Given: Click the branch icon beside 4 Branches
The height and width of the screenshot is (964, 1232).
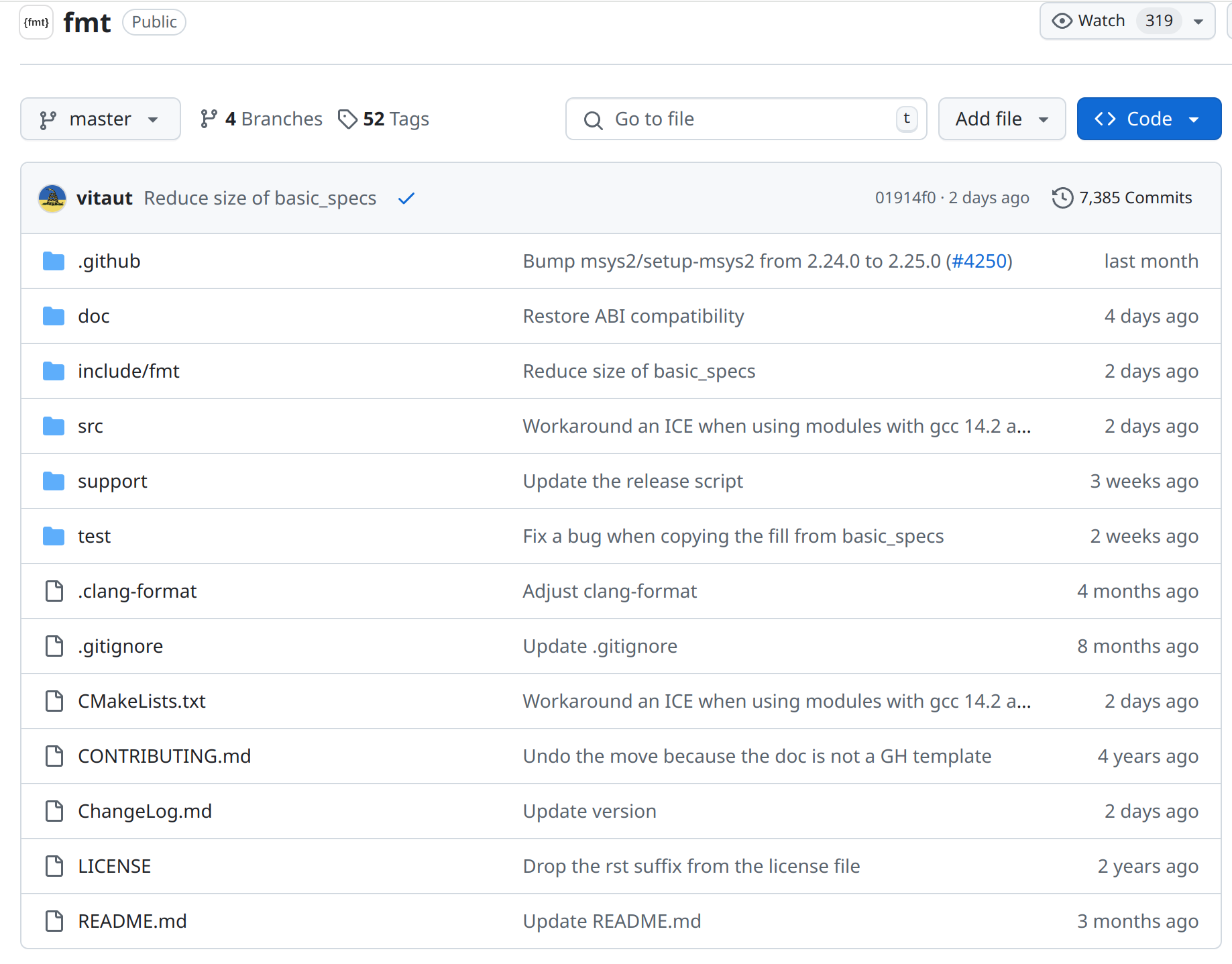Looking at the screenshot, I should click(x=209, y=119).
